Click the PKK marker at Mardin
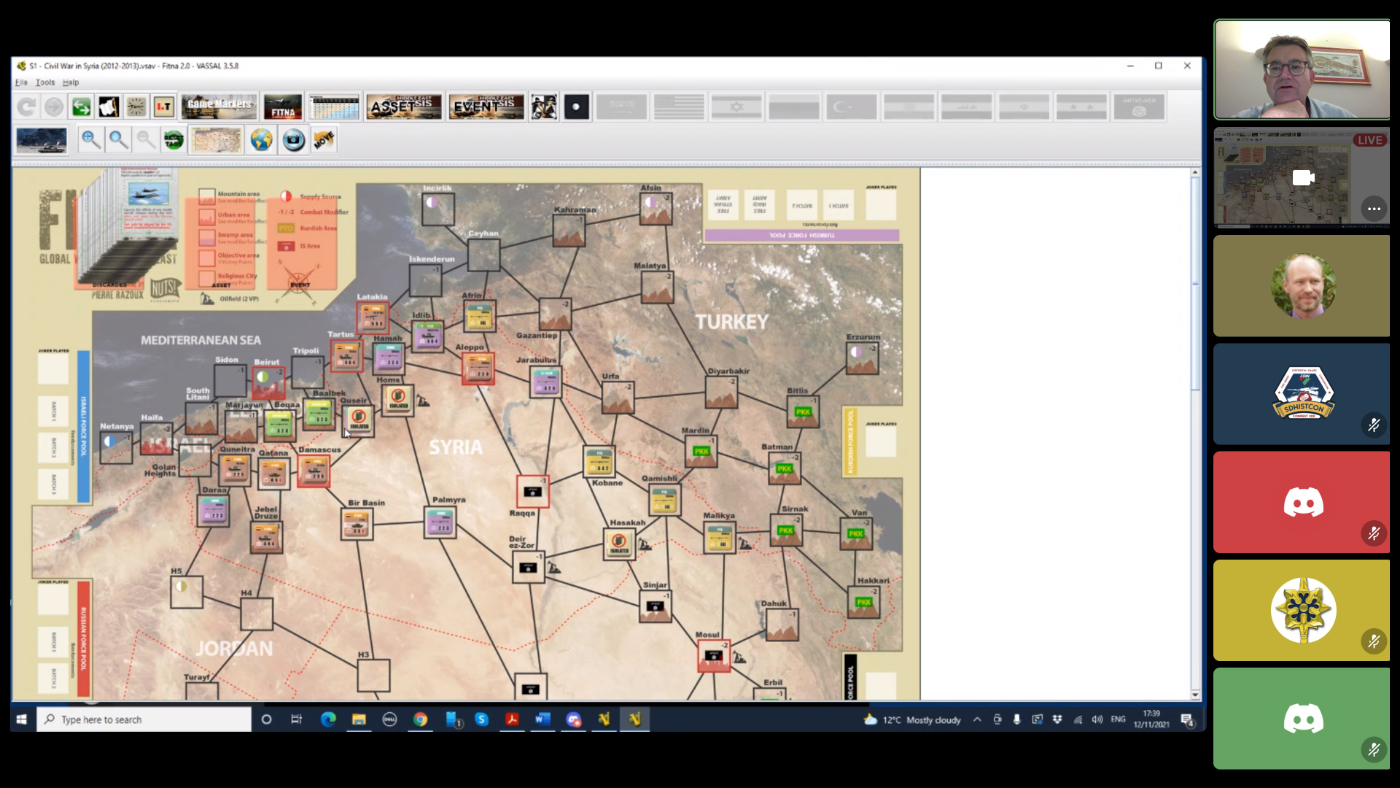 pos(701,451)
